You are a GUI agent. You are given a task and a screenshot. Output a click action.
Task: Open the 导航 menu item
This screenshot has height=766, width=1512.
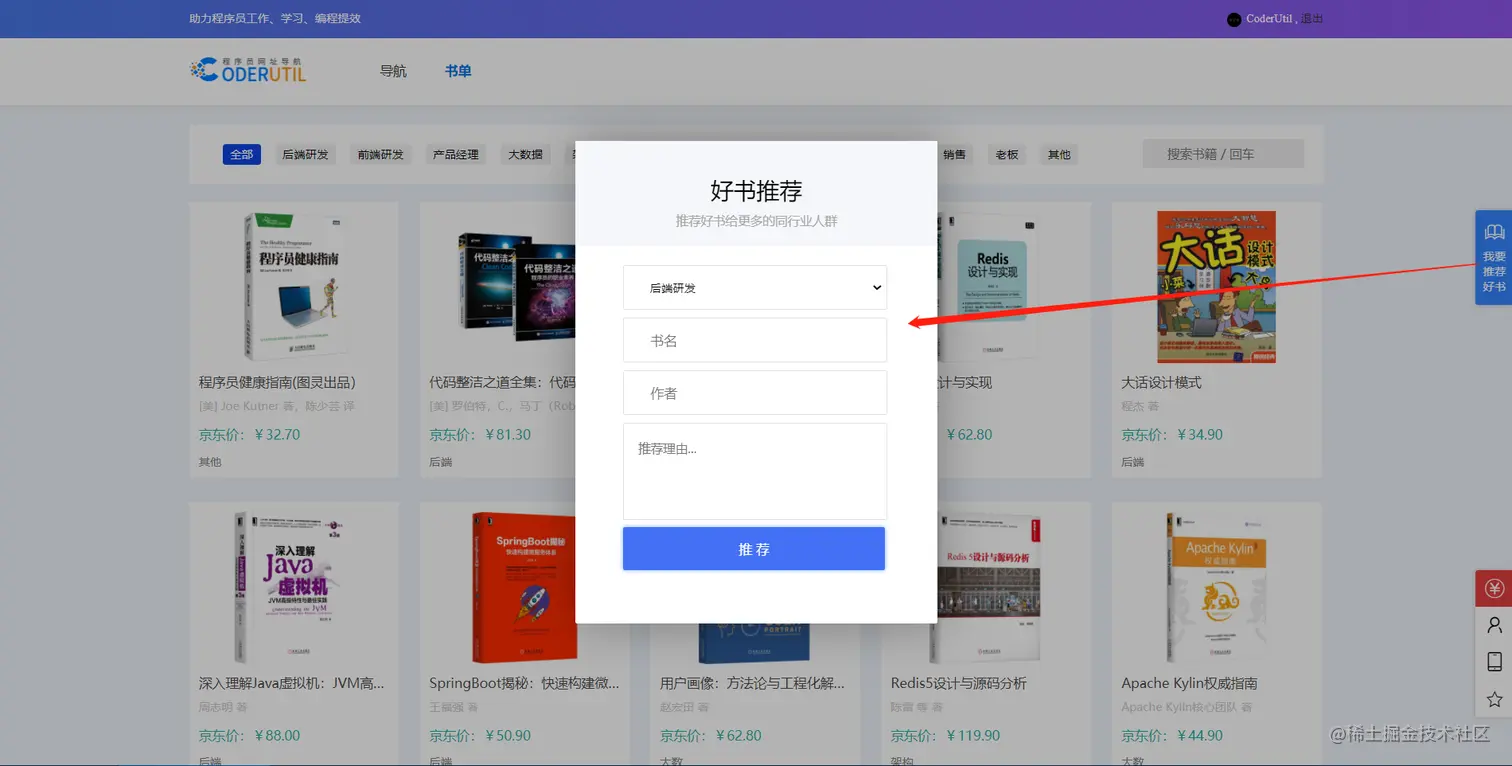coord(393,71)
